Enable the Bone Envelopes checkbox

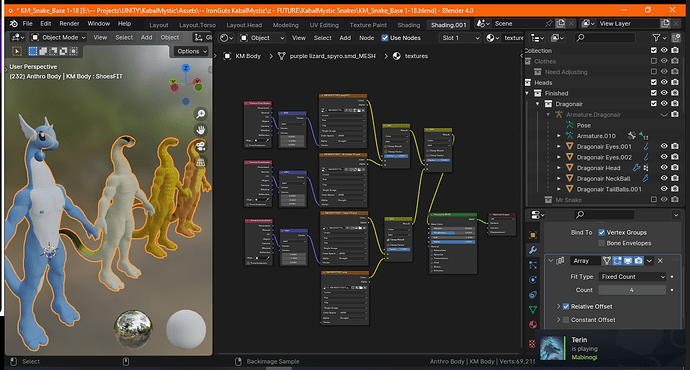coord(602,243)
